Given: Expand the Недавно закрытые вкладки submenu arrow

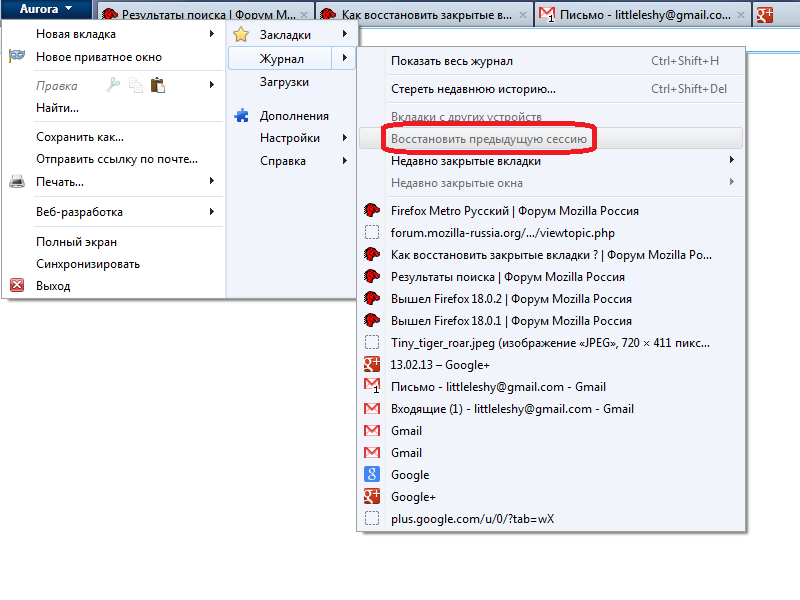Looking at the screenshot, I should (732, 160).
